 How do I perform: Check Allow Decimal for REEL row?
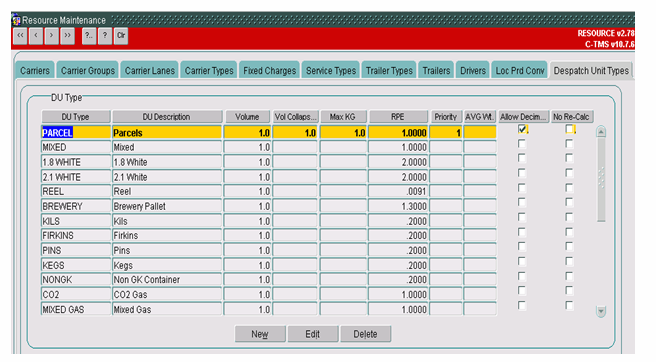522,187
